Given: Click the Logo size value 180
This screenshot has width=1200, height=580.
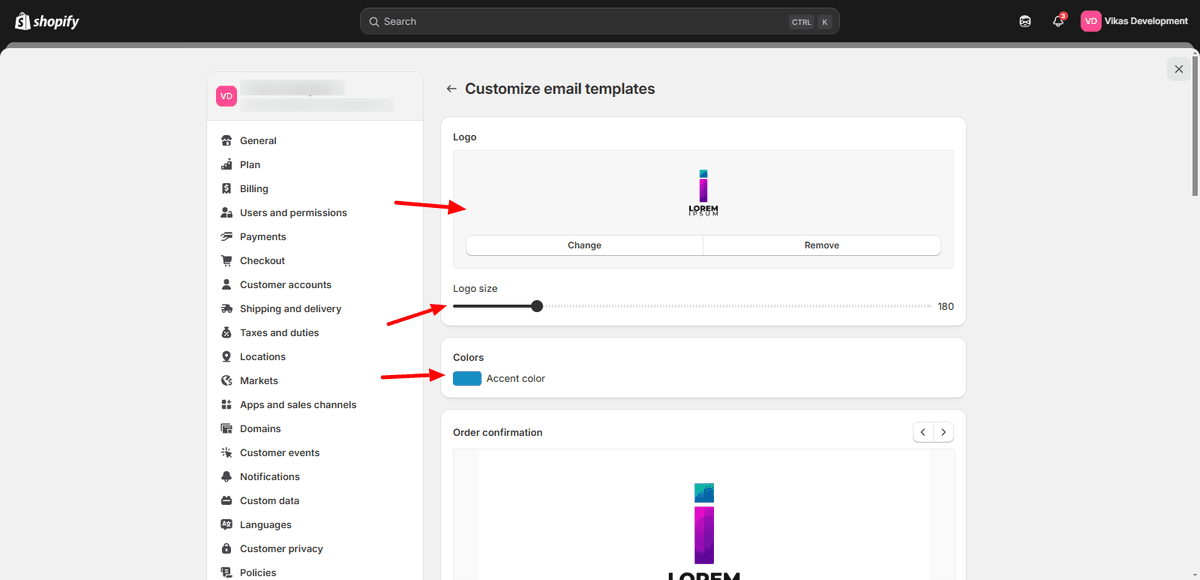Looking at the screenshot, I should pos(945,306).
